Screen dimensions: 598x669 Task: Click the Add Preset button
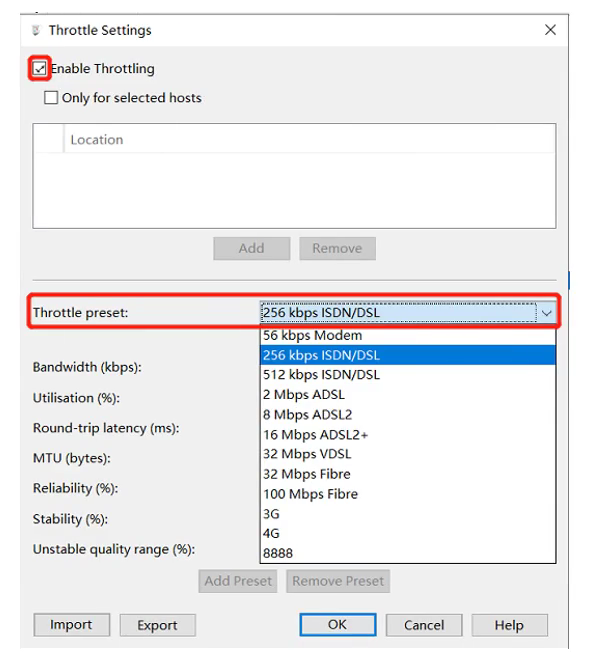(x=238, y=581)
